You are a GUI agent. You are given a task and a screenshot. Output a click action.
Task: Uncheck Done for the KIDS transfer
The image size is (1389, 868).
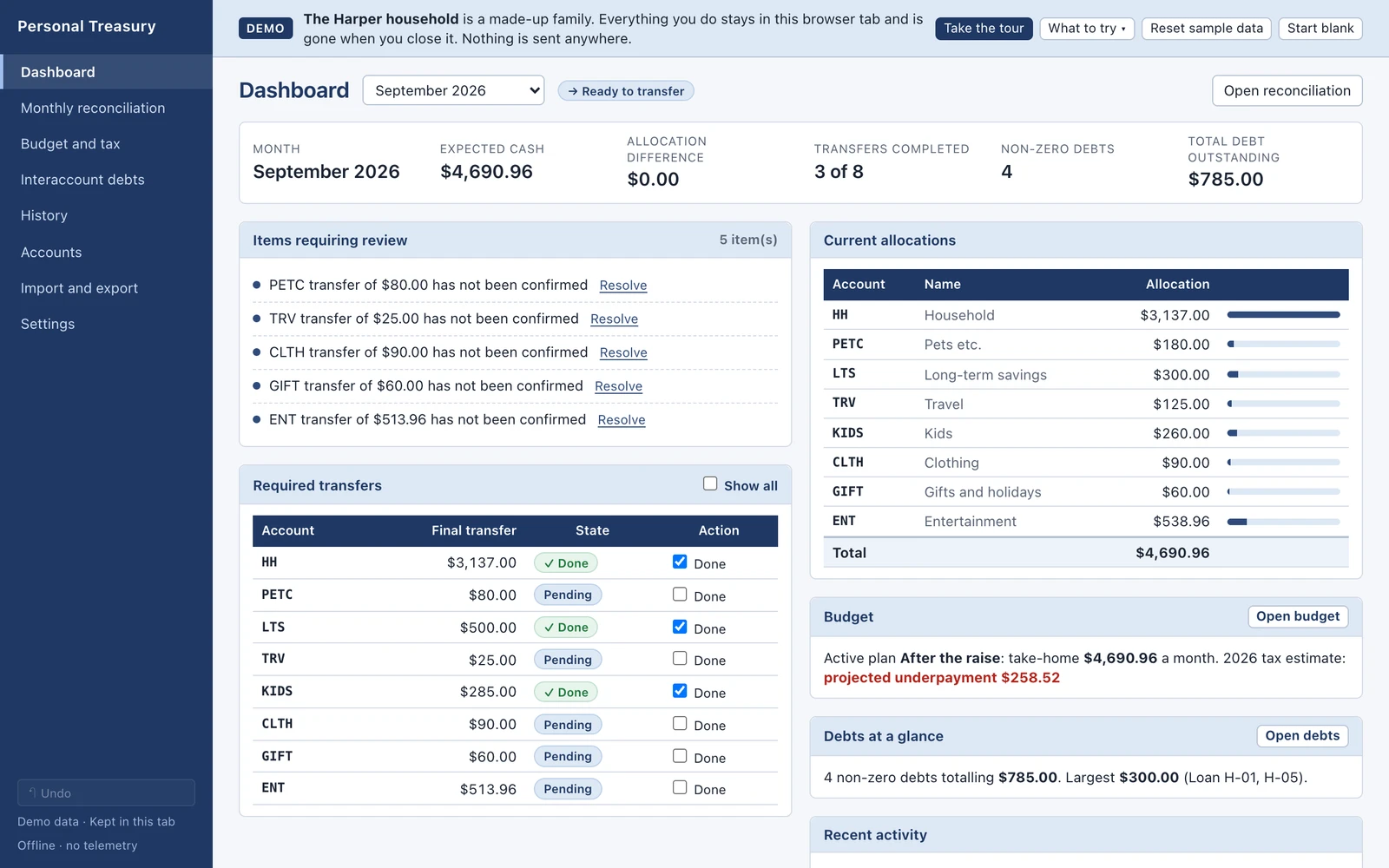coord(680,691)
